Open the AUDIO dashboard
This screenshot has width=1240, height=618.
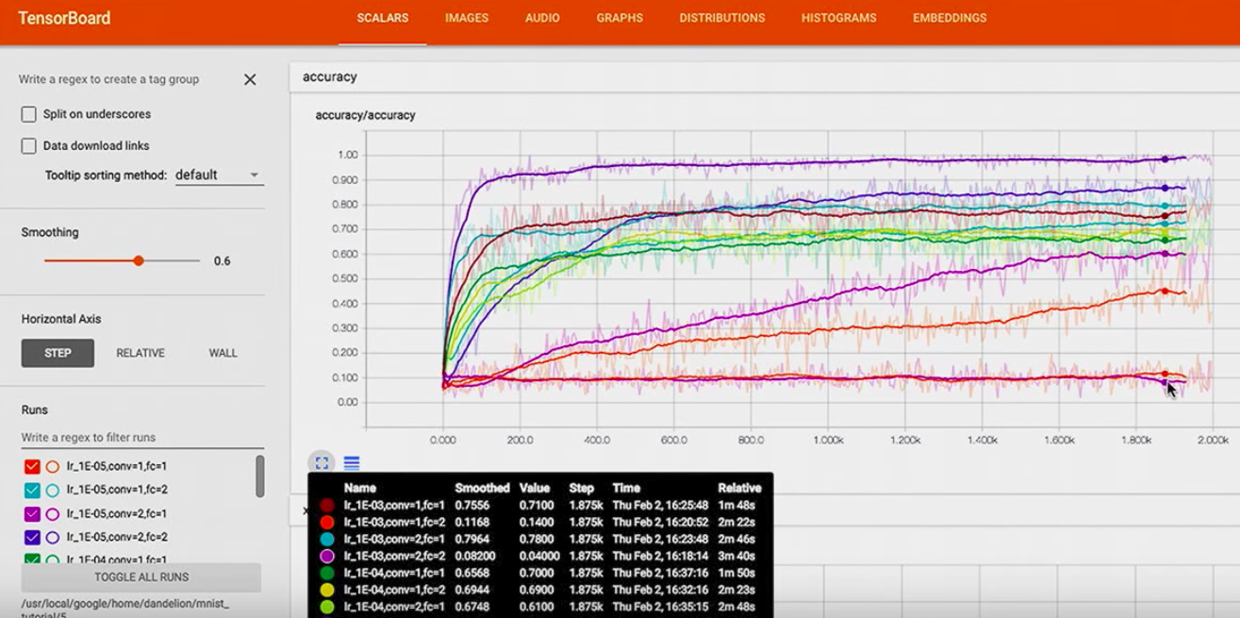542,17
